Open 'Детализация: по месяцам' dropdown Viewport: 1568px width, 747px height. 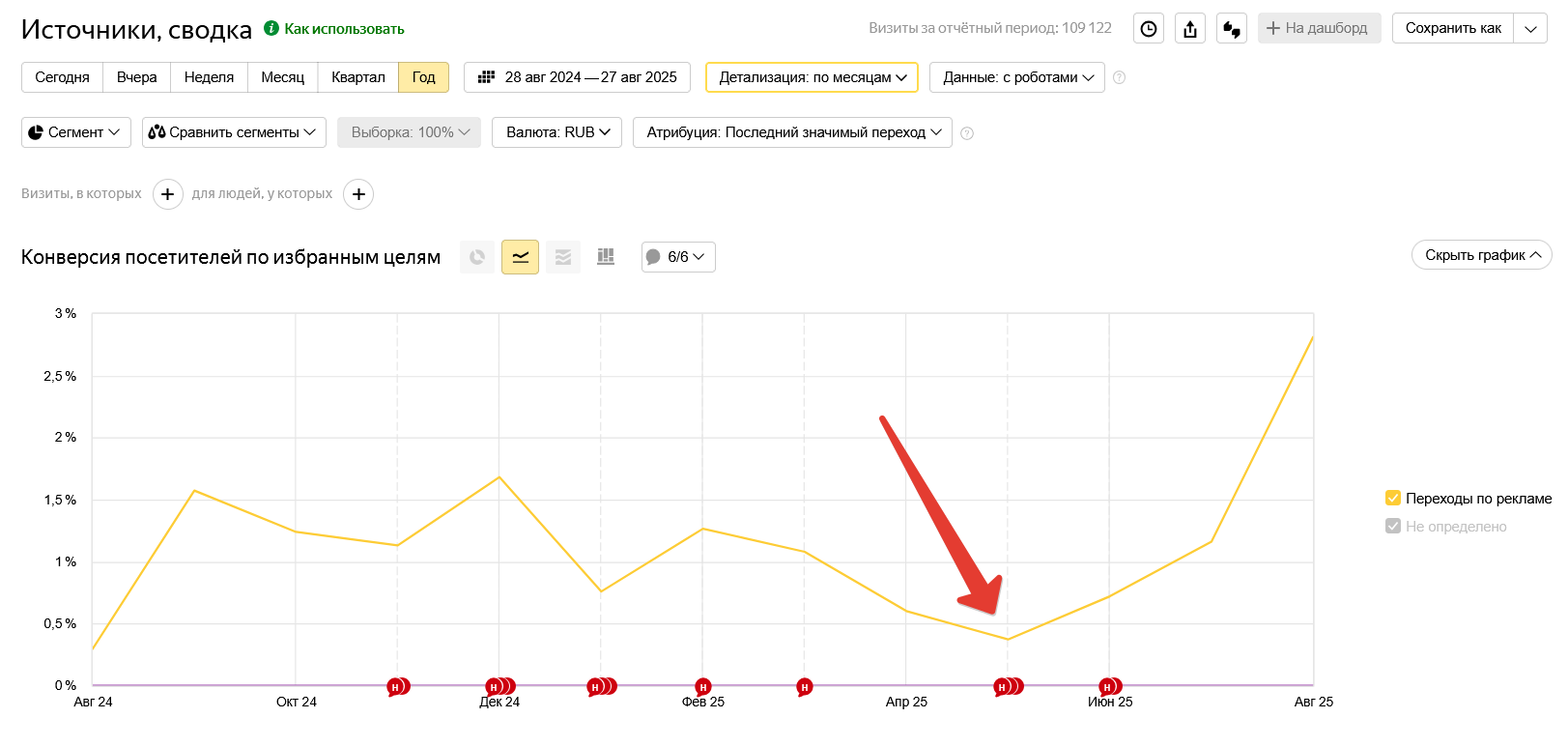812,77
